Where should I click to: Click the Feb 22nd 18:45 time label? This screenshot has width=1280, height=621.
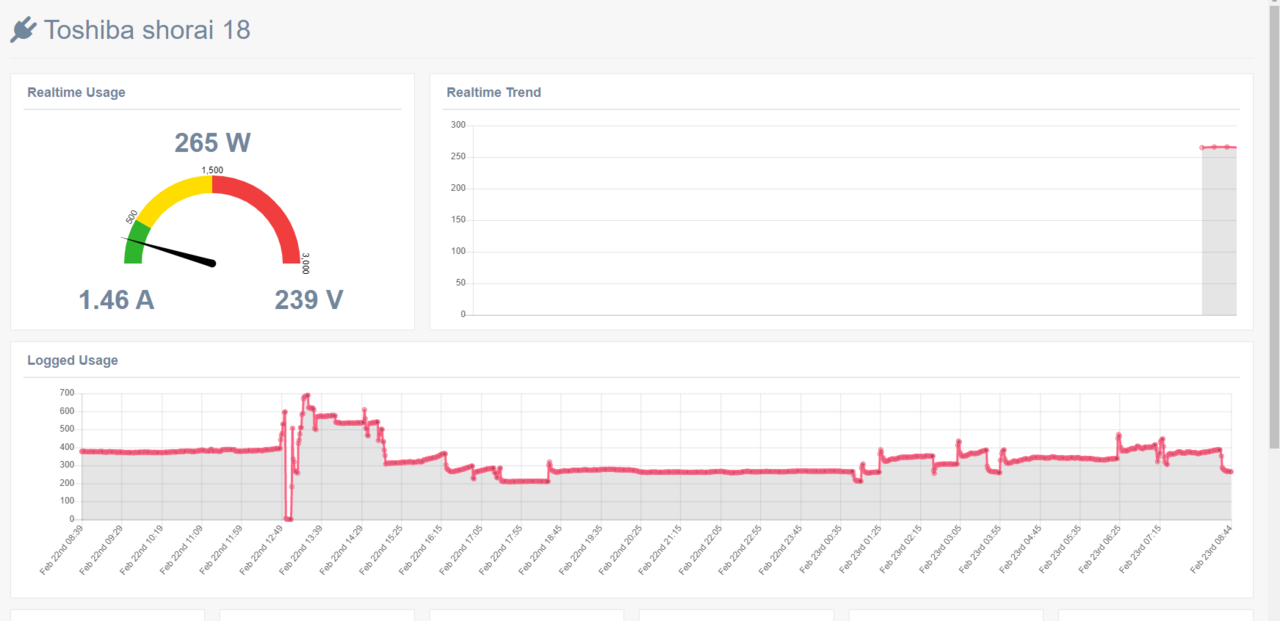(542, 549)
